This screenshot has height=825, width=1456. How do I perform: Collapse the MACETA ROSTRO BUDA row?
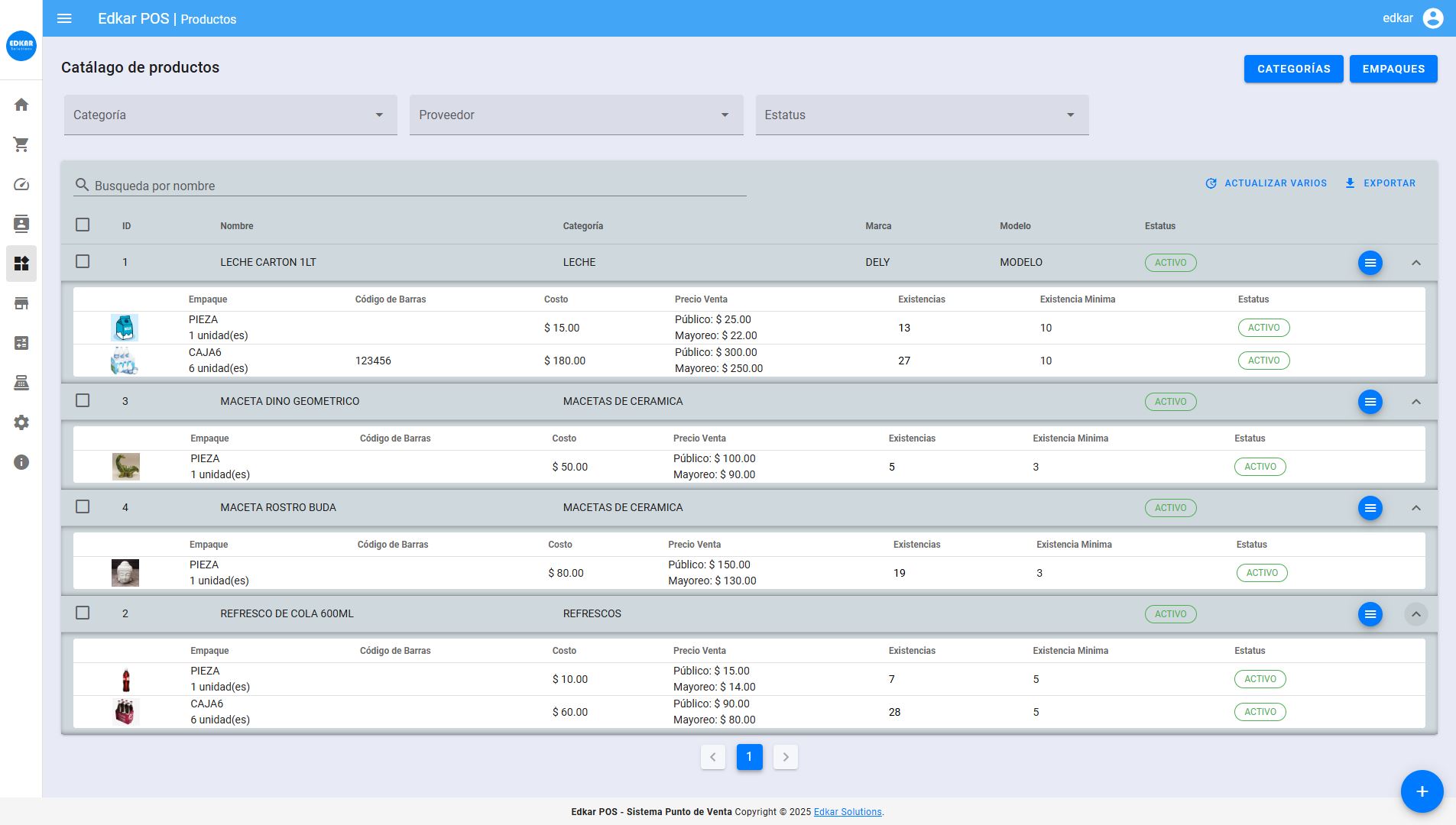[1415, 508]
